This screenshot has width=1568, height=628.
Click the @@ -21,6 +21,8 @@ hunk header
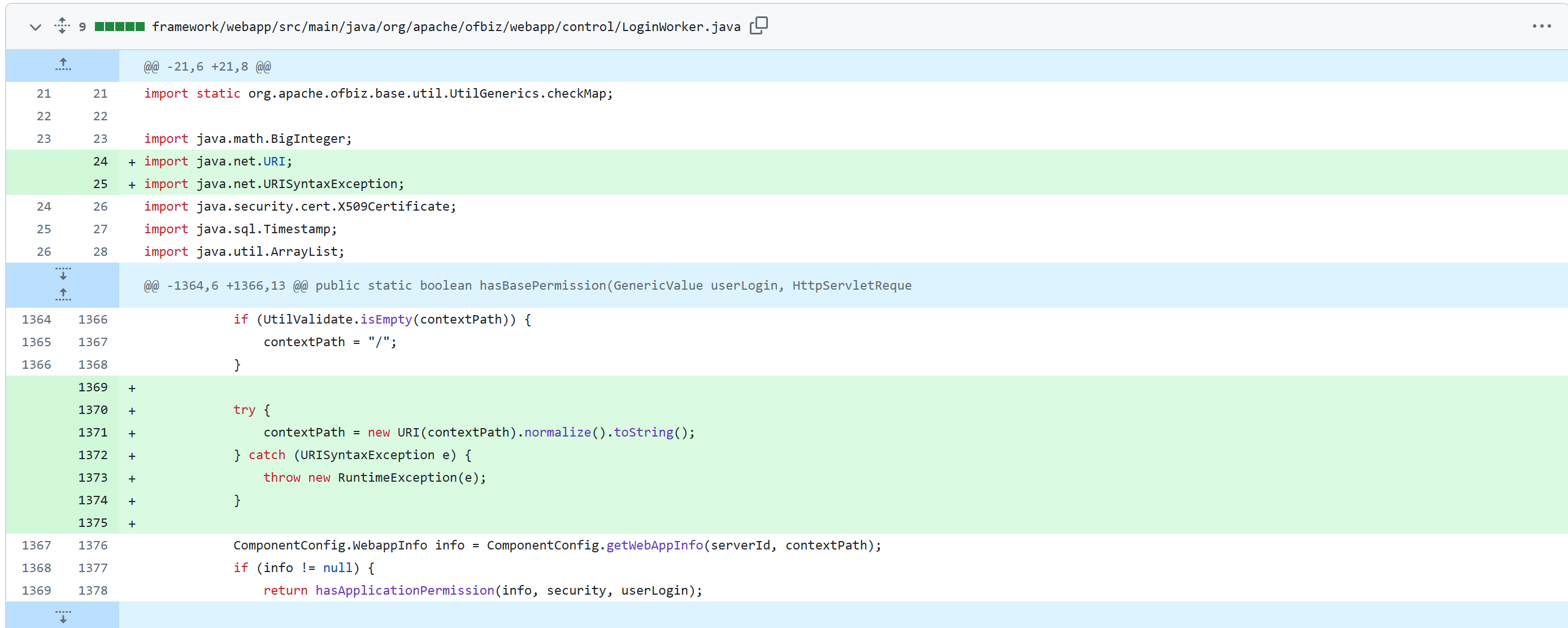coord(207,66)
